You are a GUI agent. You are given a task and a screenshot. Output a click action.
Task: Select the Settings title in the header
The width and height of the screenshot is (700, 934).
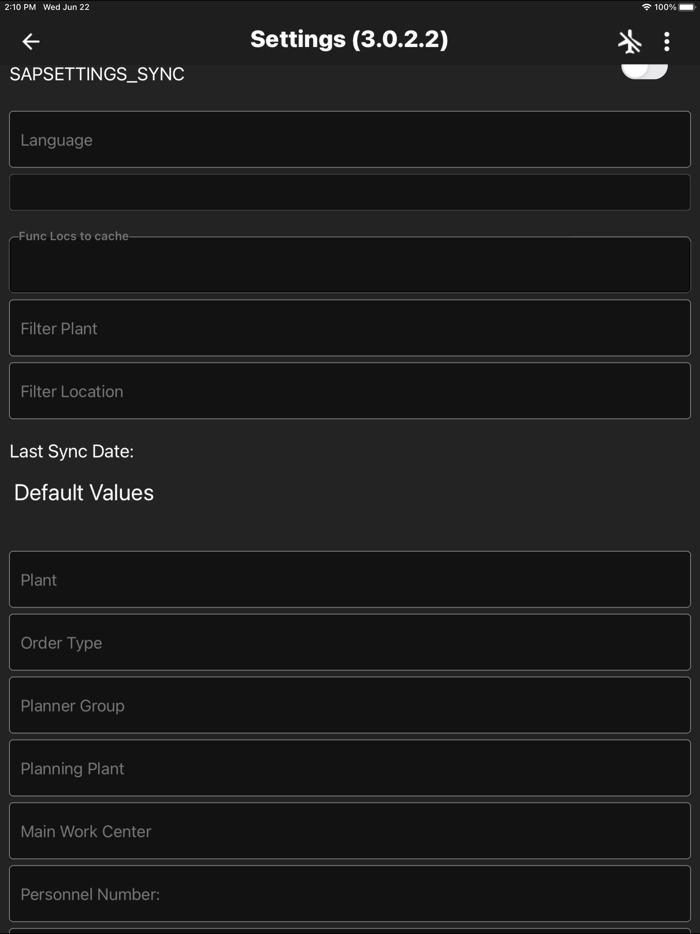349,40
